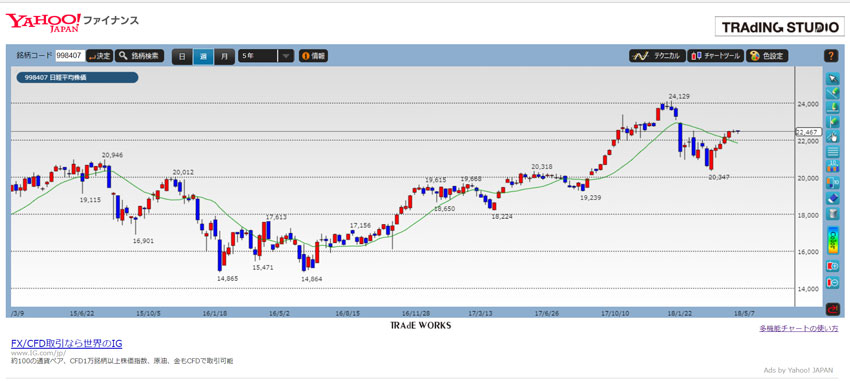The image size is (850, 381).
Task: Open the FX/CFD取引なら世界のIG ad link
Action: pos(67,343)
